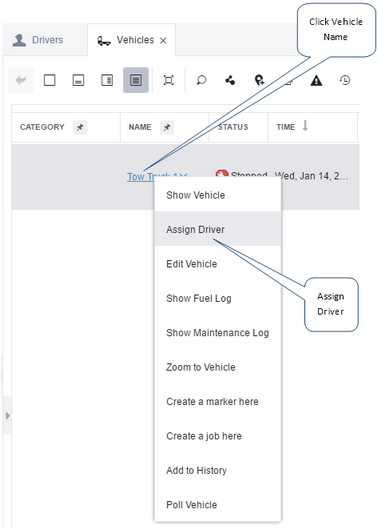Image resolution: width=378 pixels, height=530 pixels.
Task: Click the back arrow toolbar button
Action: coord(21,80)
